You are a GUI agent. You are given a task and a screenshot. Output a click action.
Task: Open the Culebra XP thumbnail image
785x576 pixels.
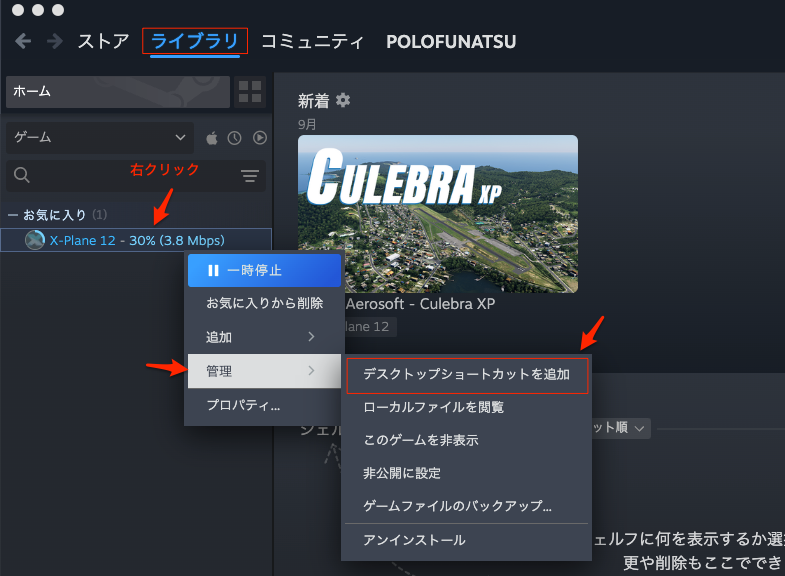438,214
